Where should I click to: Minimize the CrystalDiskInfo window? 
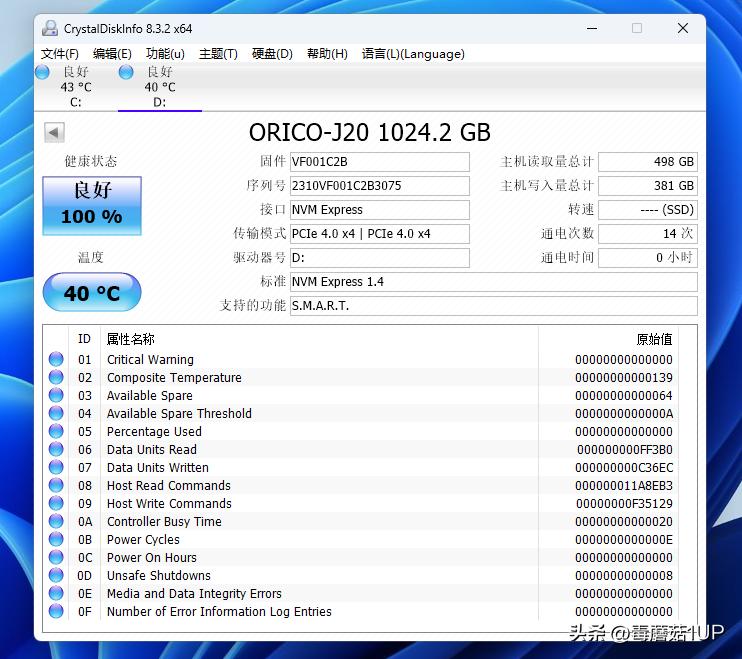[x=592, y=28]
